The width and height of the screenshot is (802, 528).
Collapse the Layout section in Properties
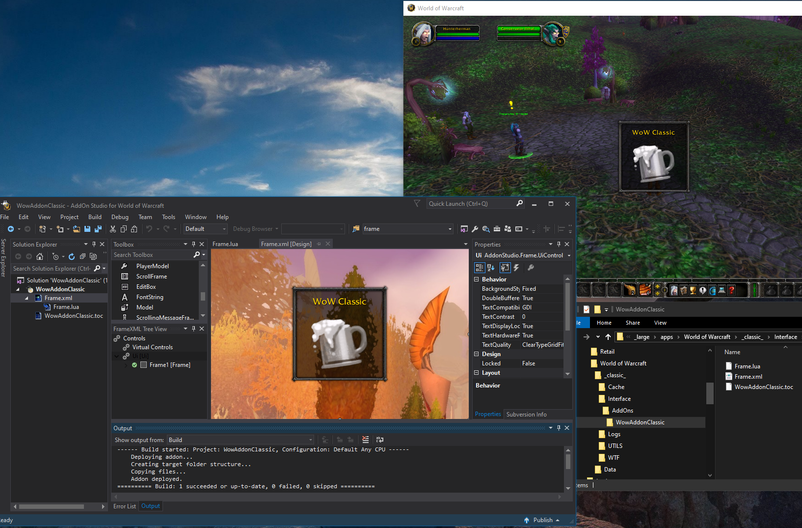[477, 372]
